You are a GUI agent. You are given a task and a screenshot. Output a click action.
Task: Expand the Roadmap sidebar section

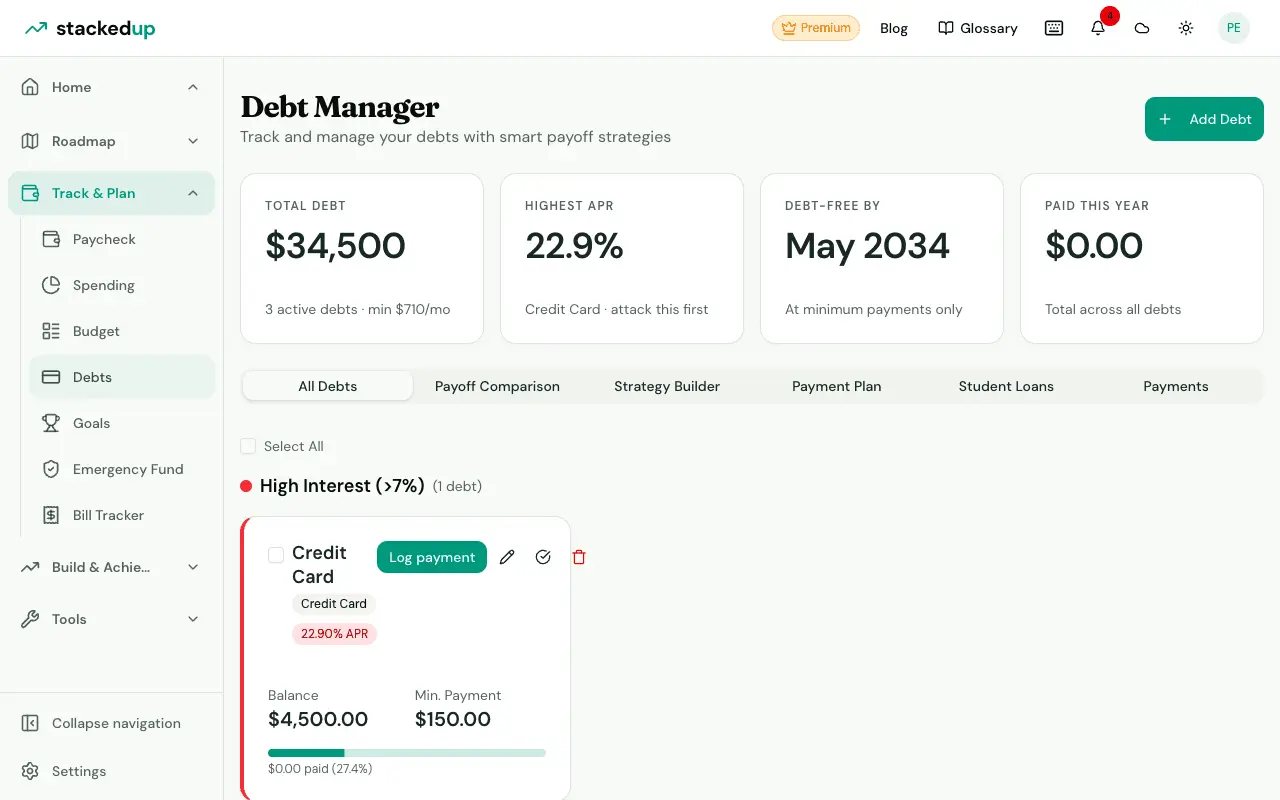111,141
